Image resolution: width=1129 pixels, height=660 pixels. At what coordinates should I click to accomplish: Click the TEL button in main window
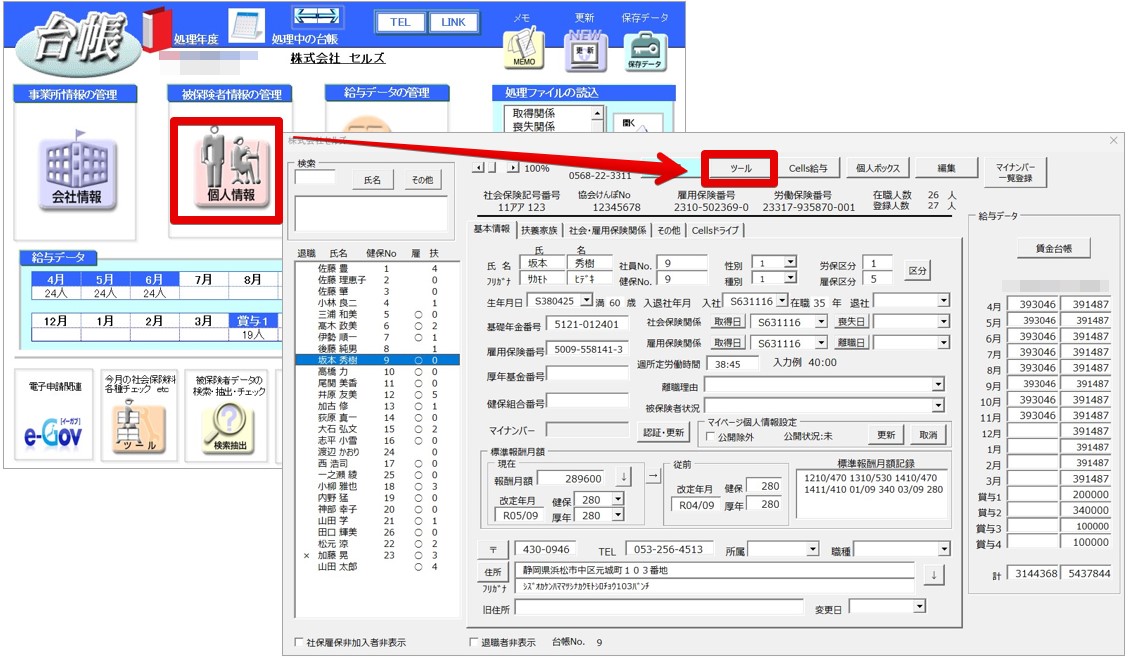(400, 22)
